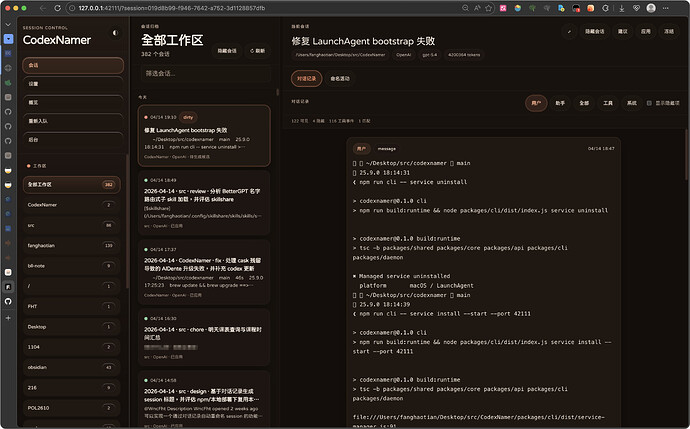Screen dimensions: 690x429
Task: Click the OpenAI chip under session title
Action: click(x=404, y=55)
